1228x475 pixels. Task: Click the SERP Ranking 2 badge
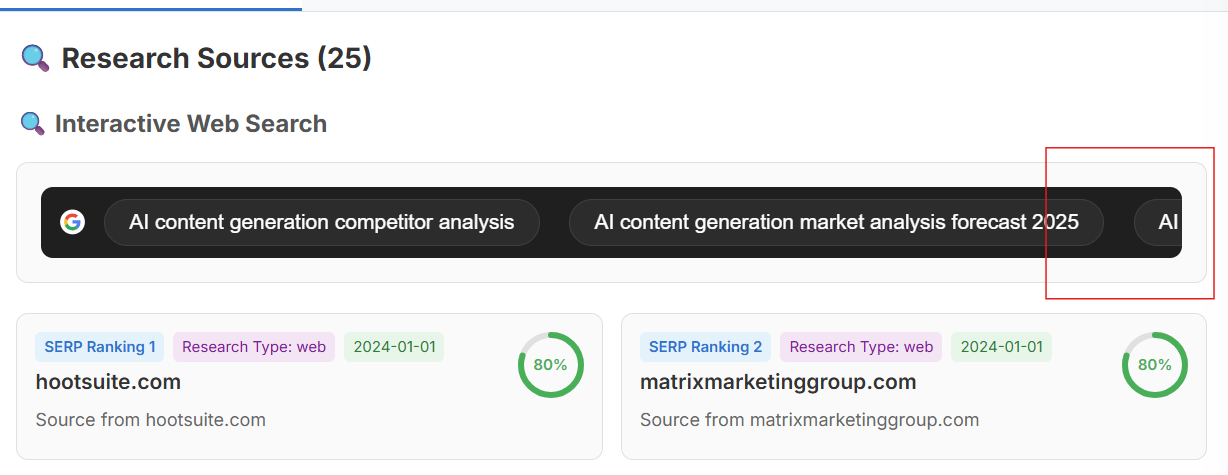[x=705, y=347]
